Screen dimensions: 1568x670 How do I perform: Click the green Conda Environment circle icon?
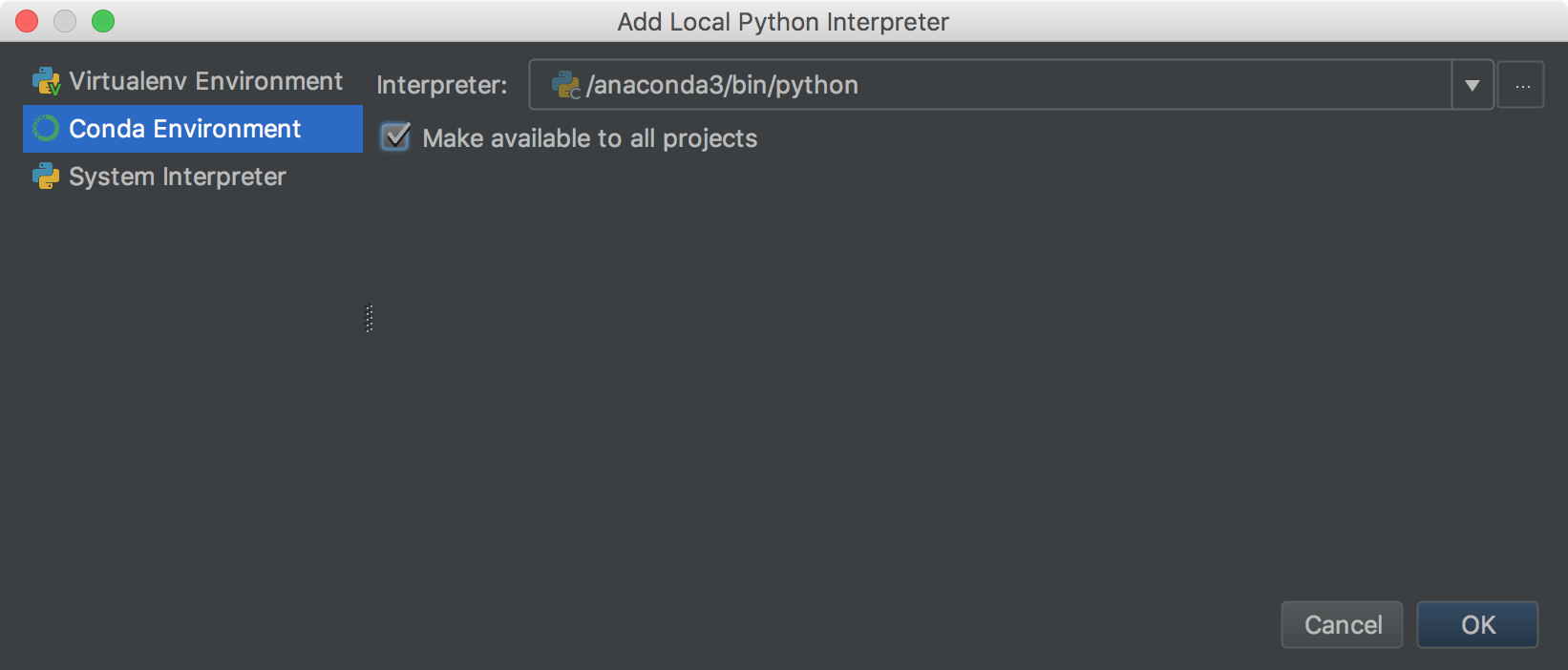(x=46, y=129)
